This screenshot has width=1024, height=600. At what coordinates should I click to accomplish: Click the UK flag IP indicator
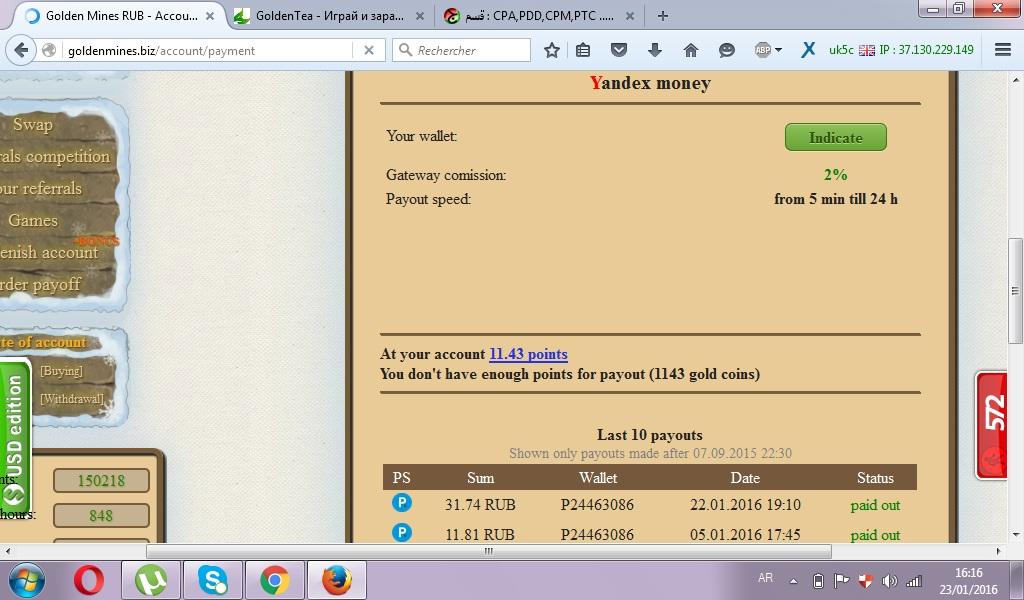[867, 50]
